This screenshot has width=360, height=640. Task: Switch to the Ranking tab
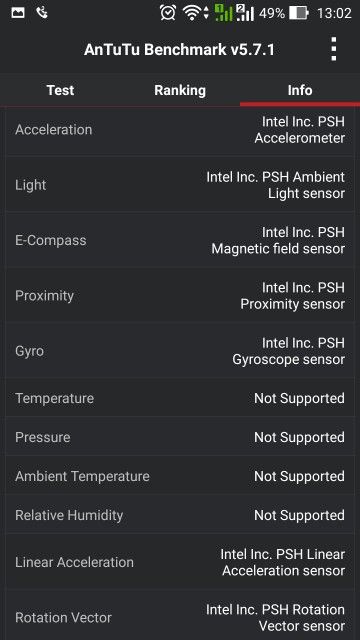(x=180, y=90)
